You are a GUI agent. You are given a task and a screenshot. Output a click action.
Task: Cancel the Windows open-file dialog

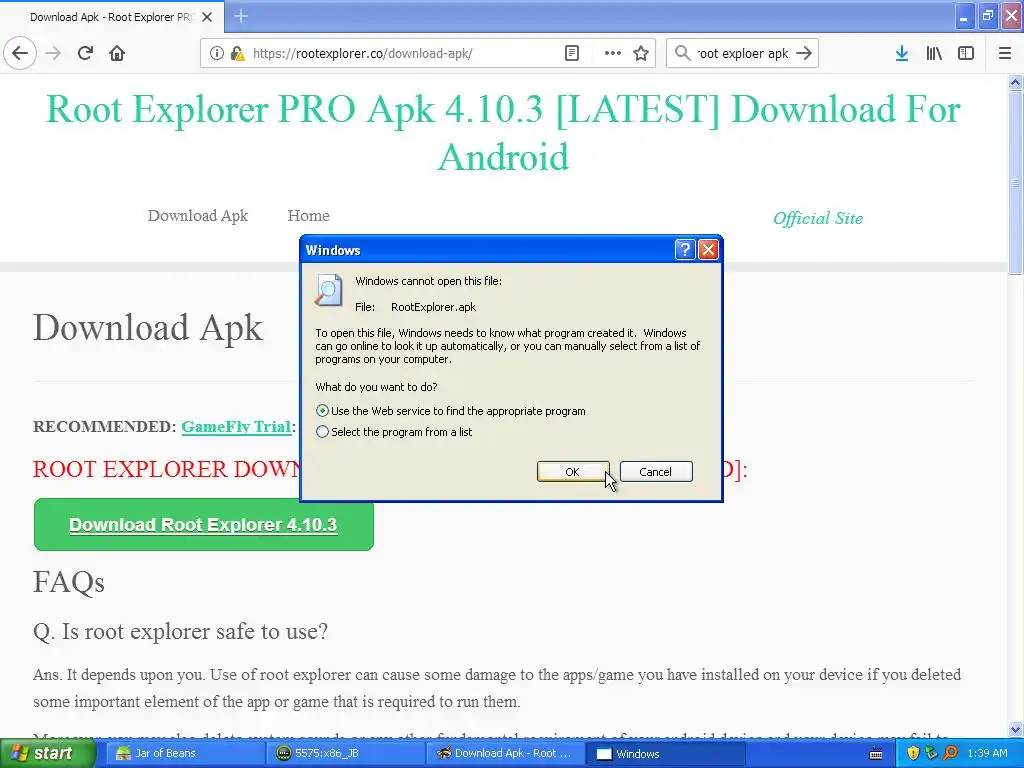point(656,472)
